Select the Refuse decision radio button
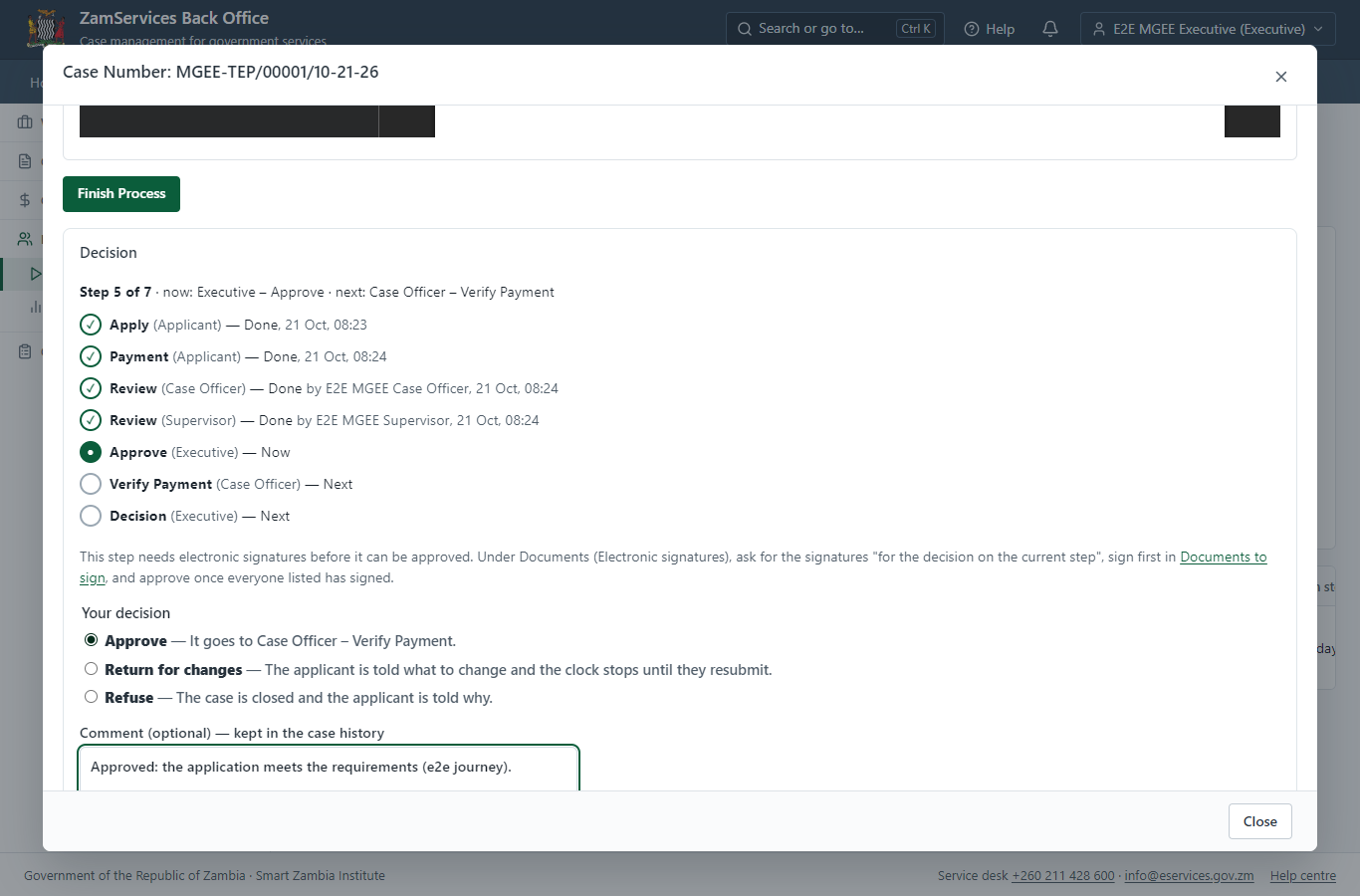This screenshot has width=1360, height=896. coord(92,697)
